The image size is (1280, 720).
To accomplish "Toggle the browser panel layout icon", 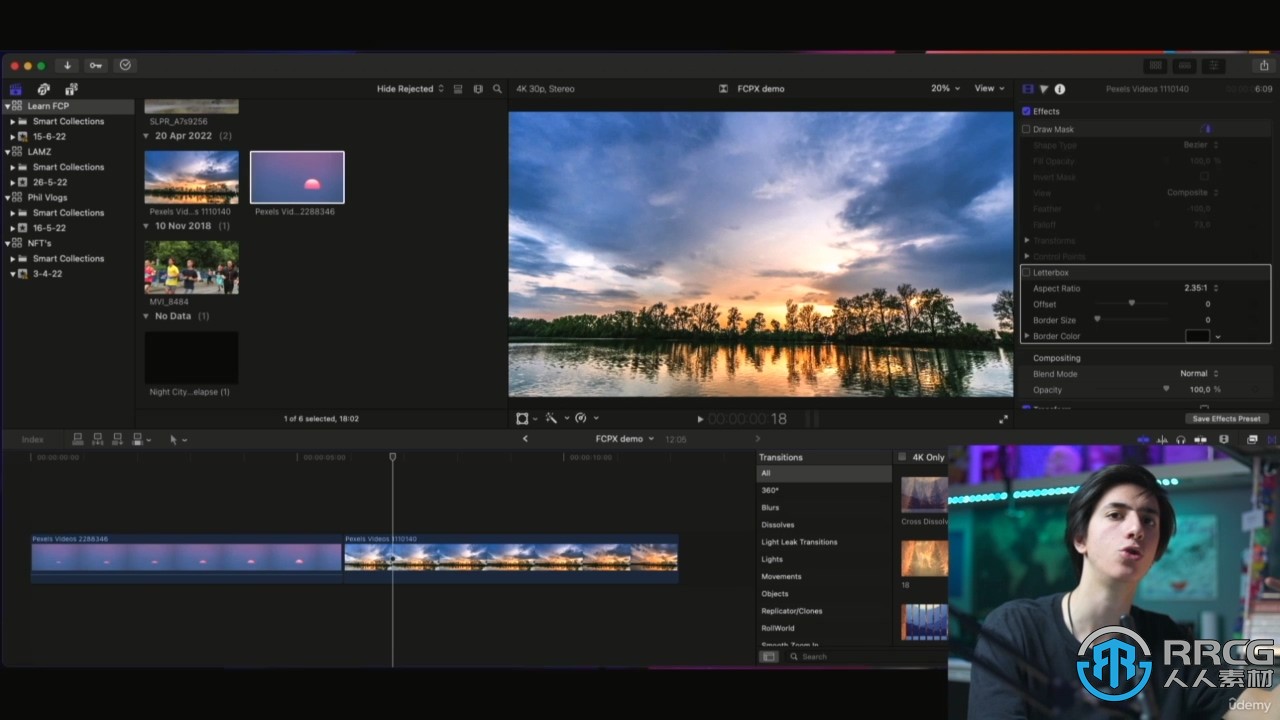I will point(1155,65).
